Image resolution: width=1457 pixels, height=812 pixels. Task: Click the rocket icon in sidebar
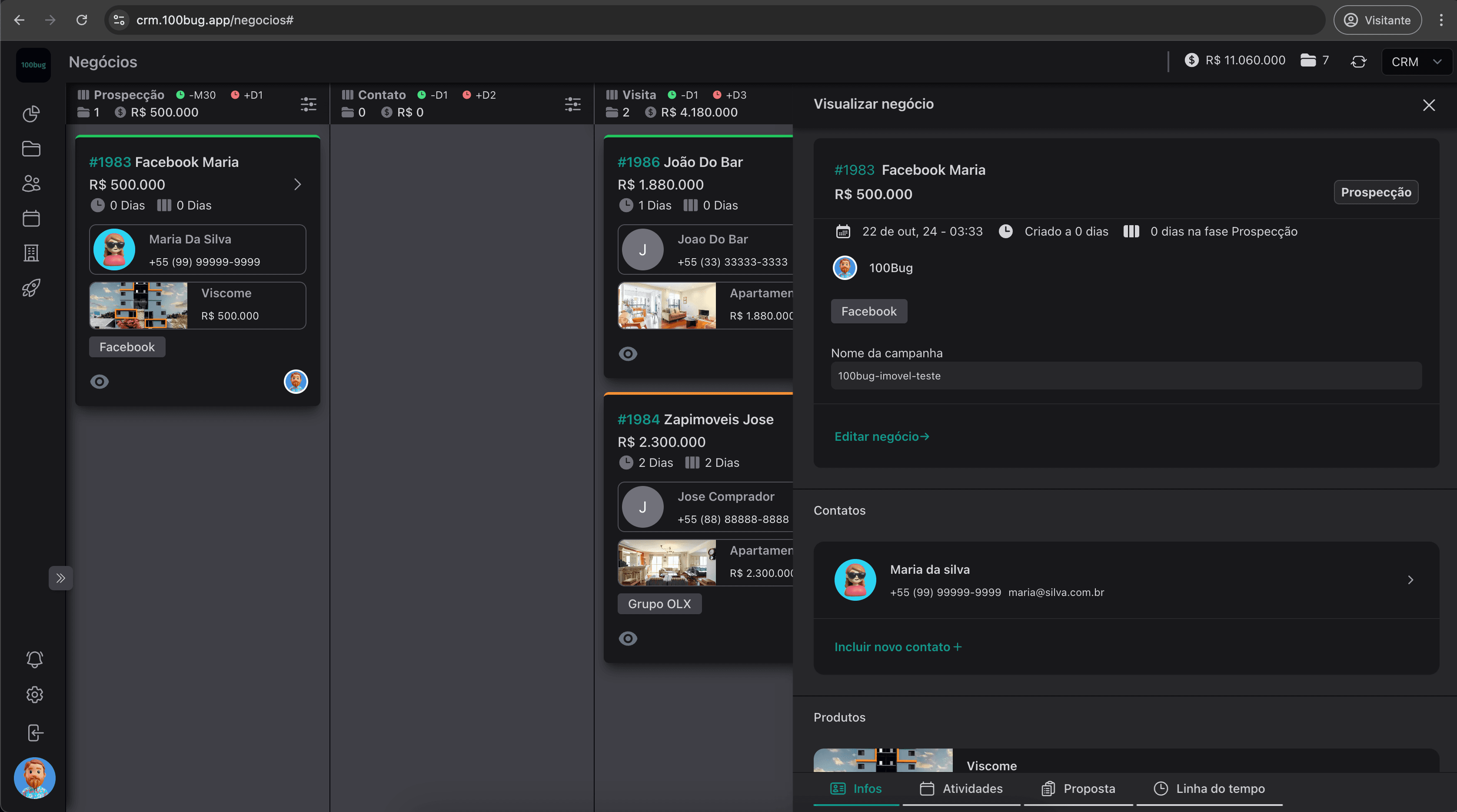31,288
